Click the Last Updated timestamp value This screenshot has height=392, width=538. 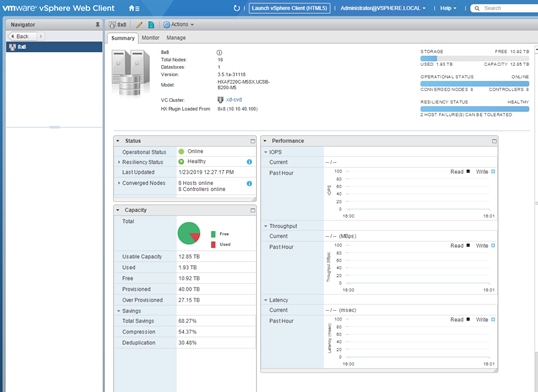tap(206, 172)
